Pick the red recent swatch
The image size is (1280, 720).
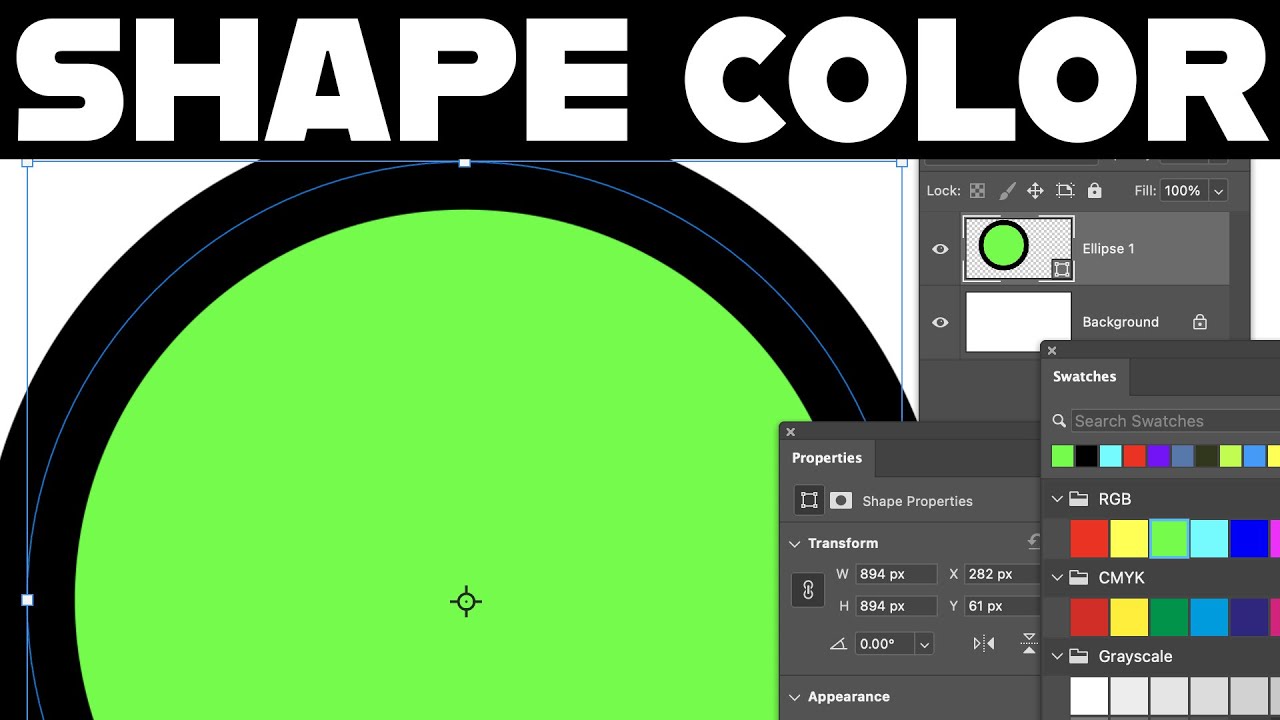(1135, 456)
